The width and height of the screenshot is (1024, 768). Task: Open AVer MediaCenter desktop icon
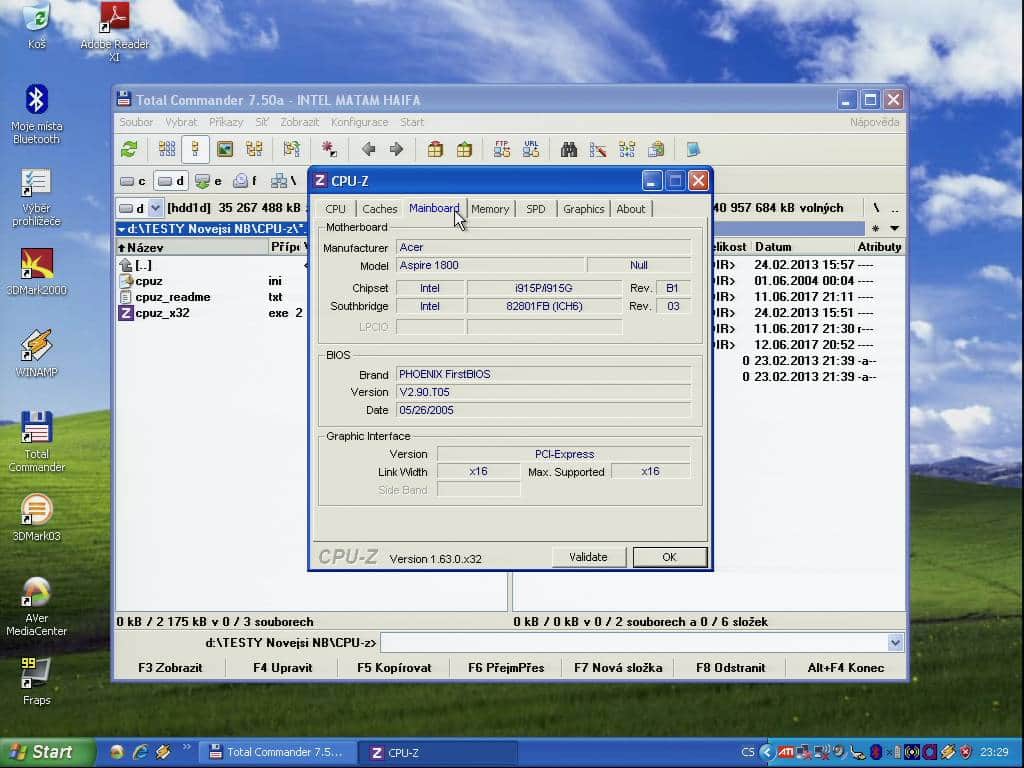tap(37, 605)
